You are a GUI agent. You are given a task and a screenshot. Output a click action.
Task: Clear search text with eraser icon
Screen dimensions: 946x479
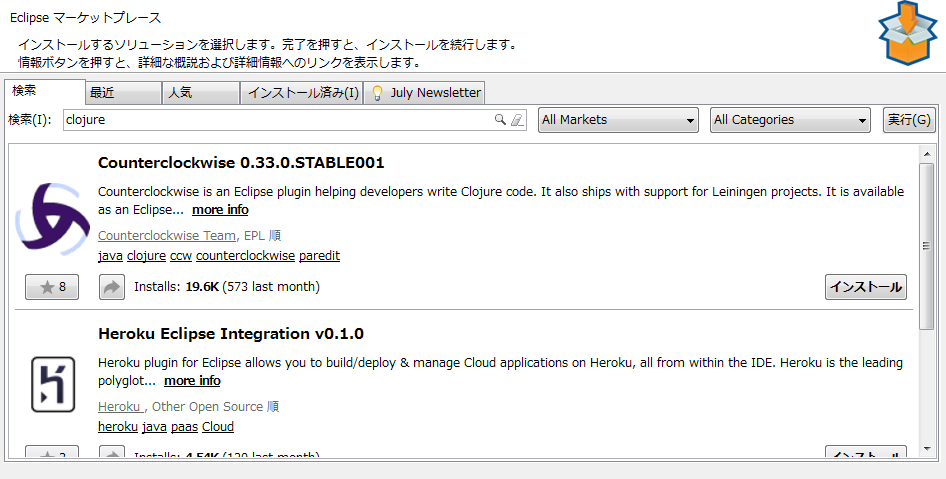[x=517, y=119]
